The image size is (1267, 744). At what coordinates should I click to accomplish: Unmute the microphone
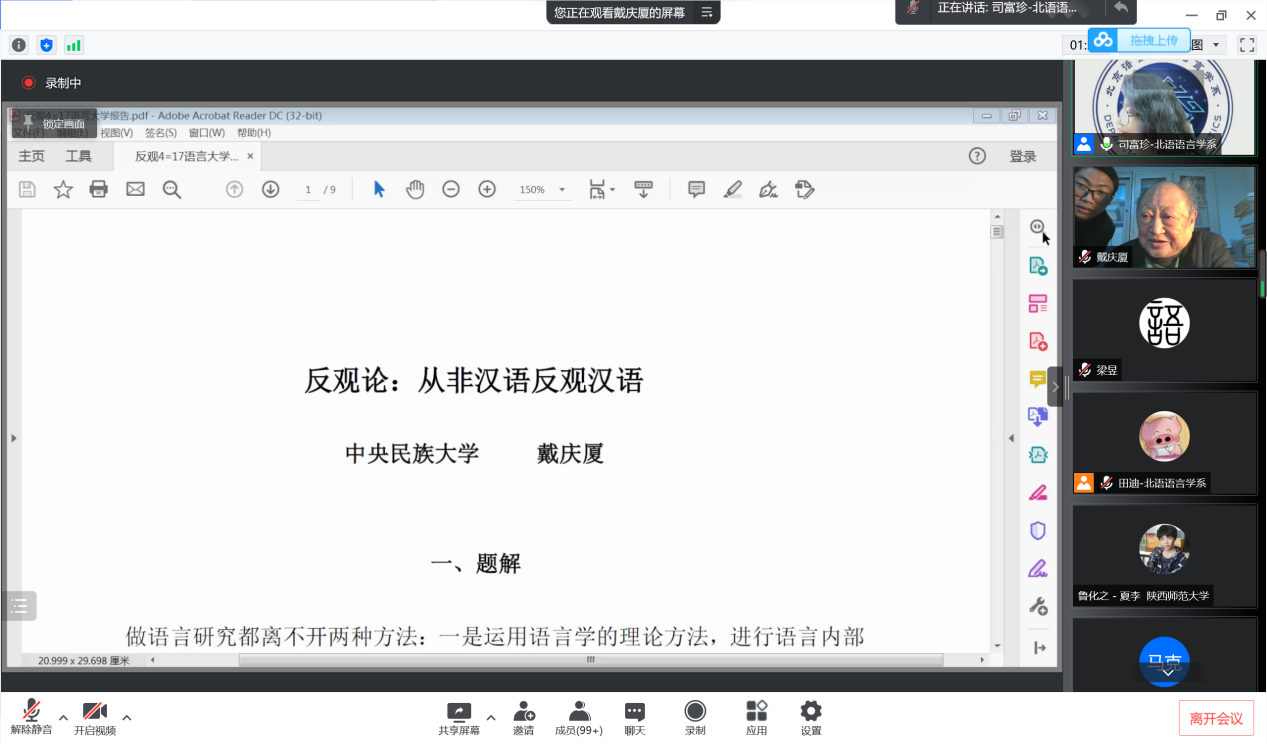(x=32, y=712)
